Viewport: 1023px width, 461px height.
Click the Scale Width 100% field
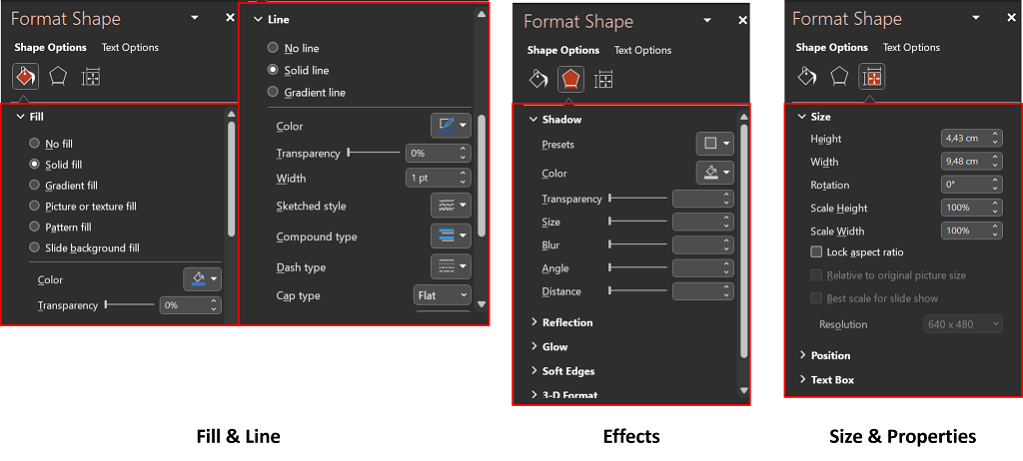(971, 230)
